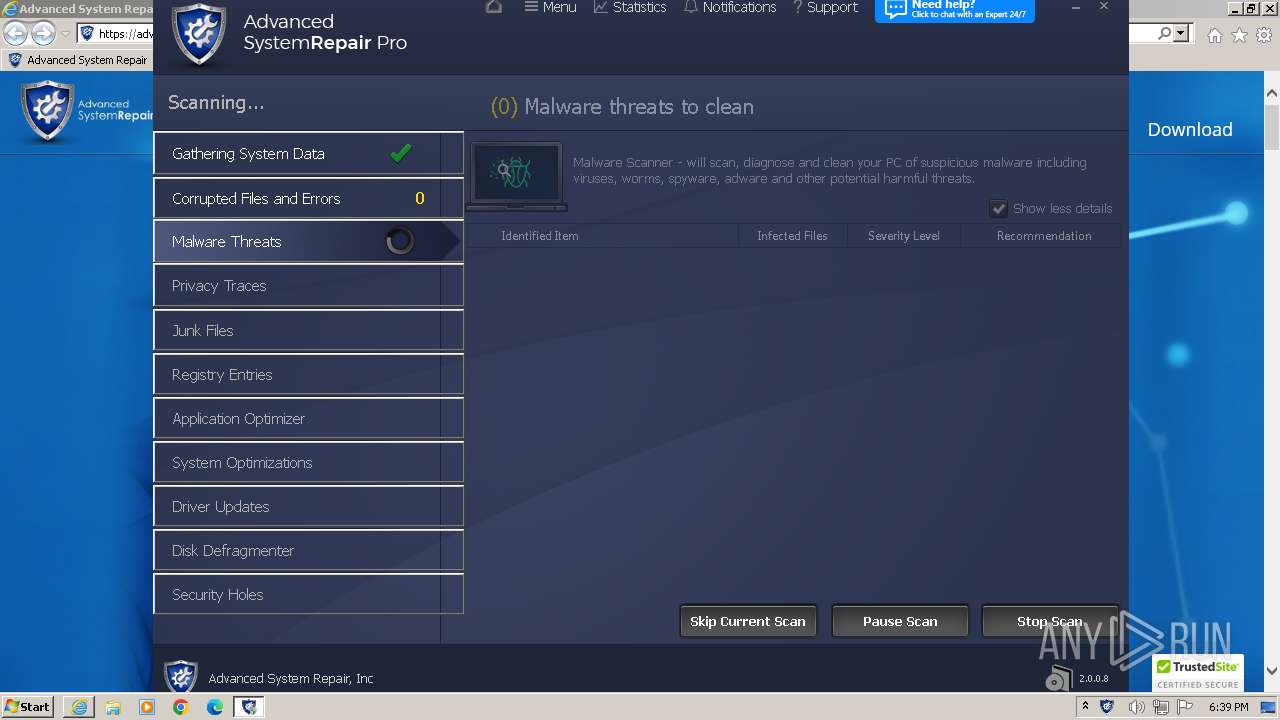
Task: Toggle the Show less details checkbox
Action: (998, 208)
